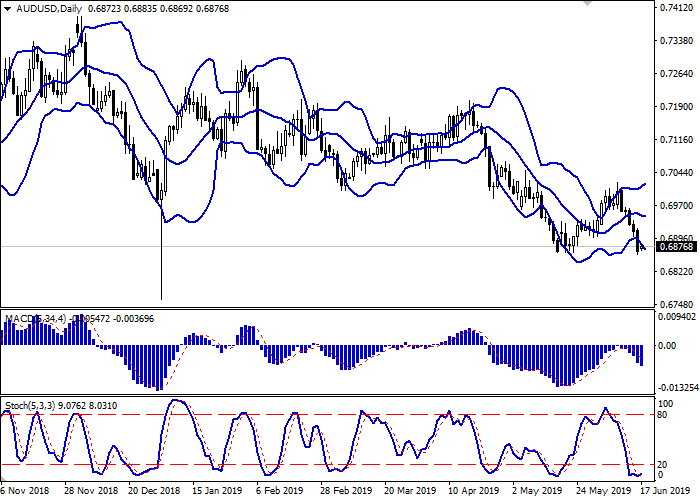Select the Stoch(5,3,3) indicator label
Screen dimensions: 700x500
point(32,406)
